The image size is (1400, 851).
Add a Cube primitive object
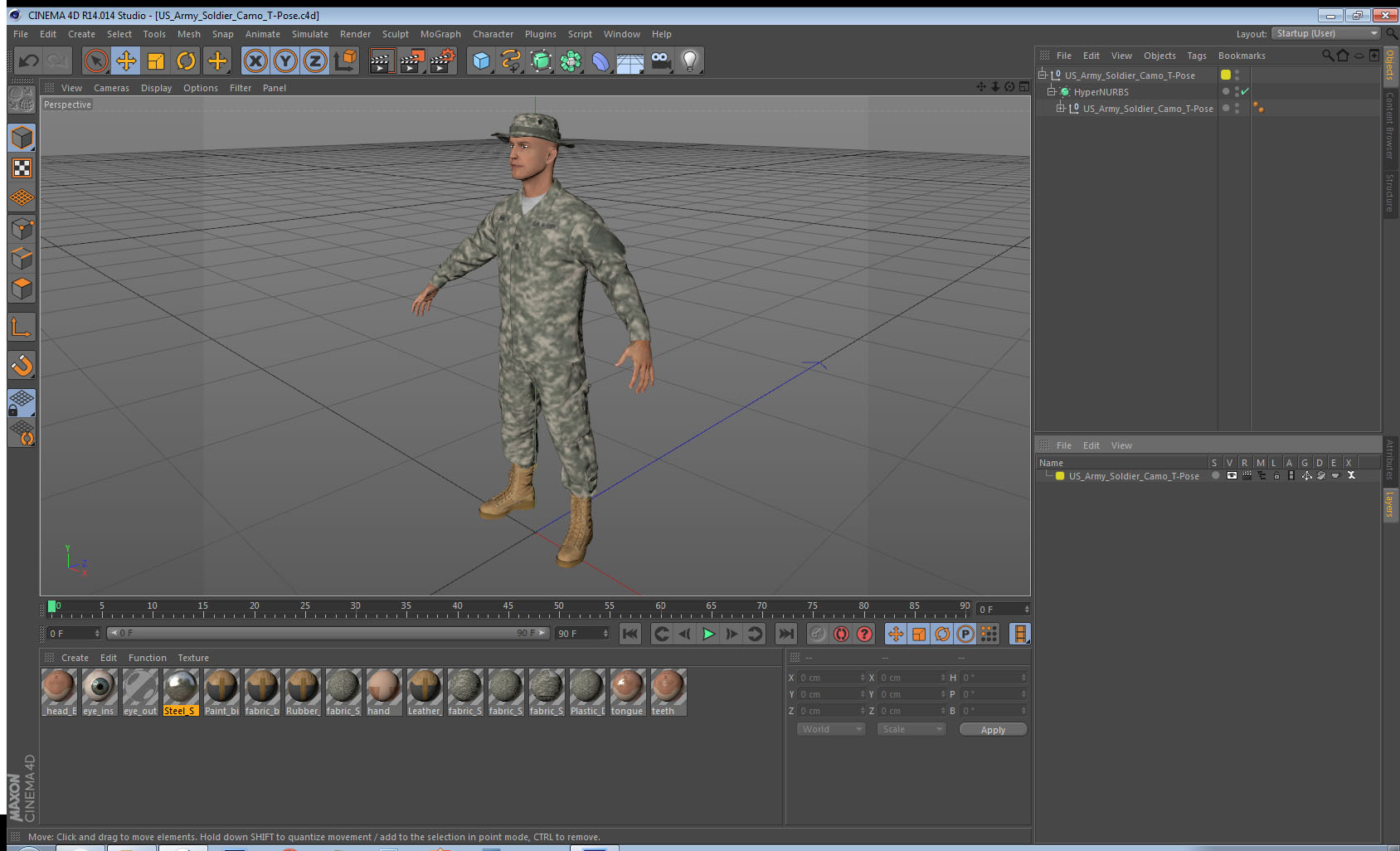481,61
